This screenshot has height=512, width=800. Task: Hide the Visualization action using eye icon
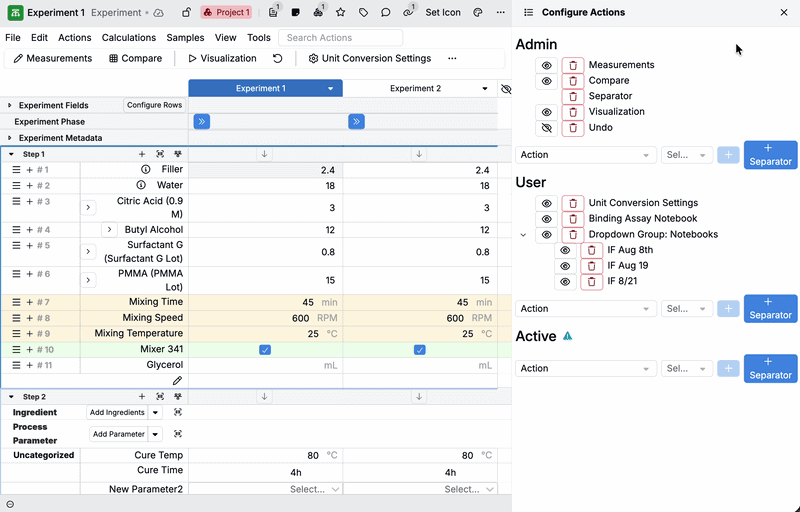[546, 112]
